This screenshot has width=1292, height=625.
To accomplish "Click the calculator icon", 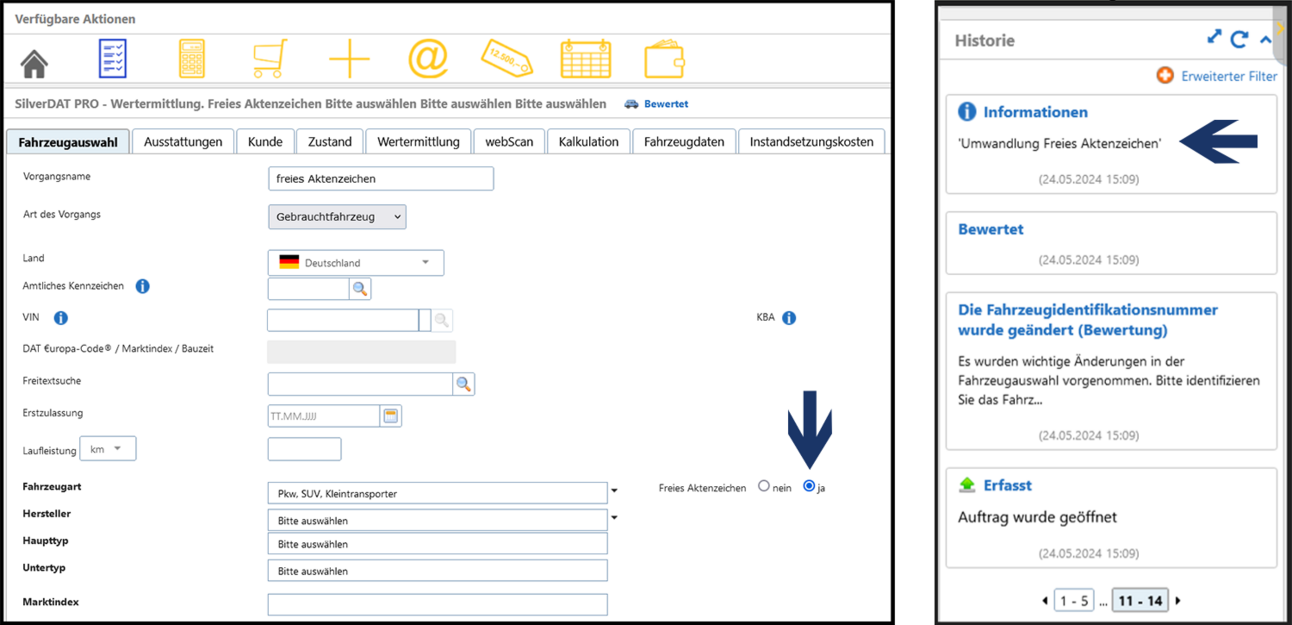I will coord(191,60).
